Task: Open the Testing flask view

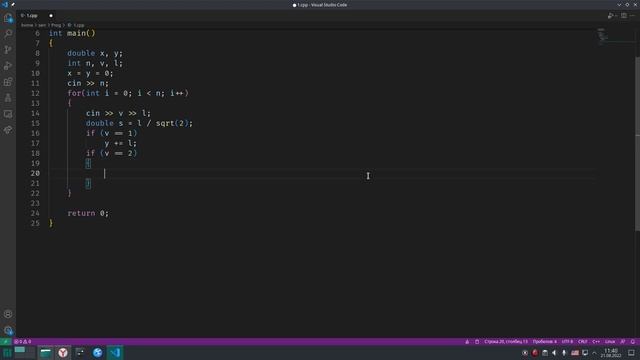Action: 8,98
